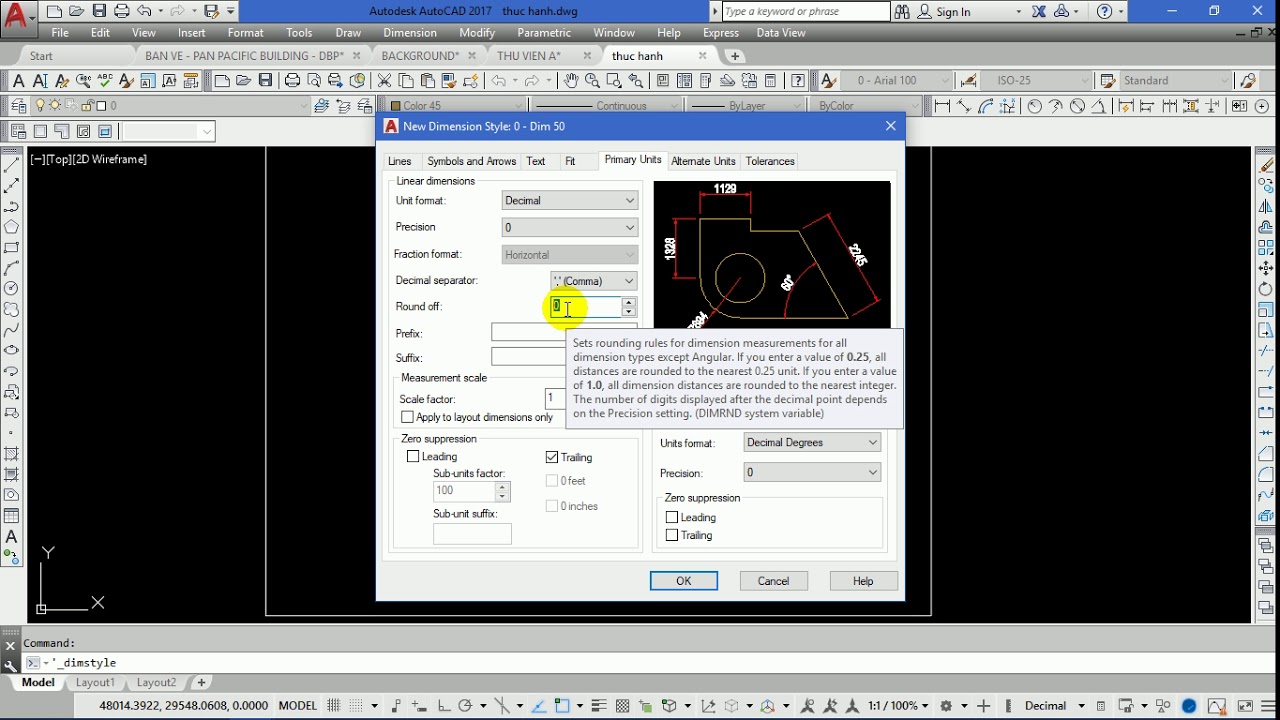Open the linear Precision dropdown
Image resolution: width=1280 pixels, height=720 pixels.
coord(569,228)
